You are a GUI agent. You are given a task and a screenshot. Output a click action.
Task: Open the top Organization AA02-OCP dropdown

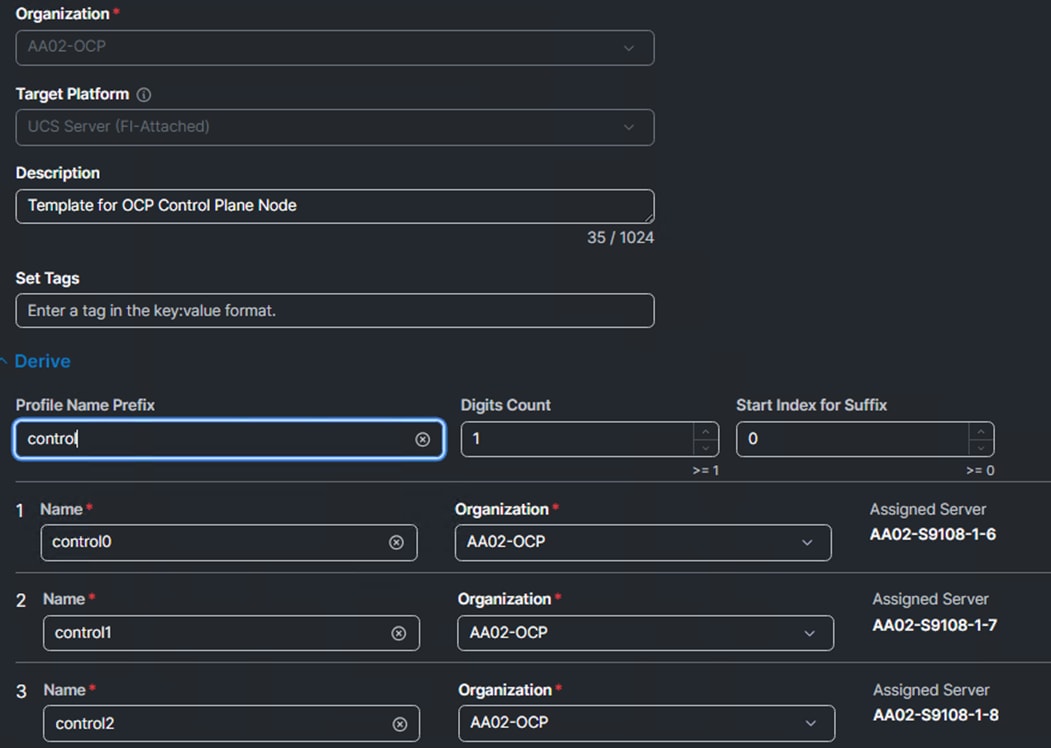tap(334, 48)
